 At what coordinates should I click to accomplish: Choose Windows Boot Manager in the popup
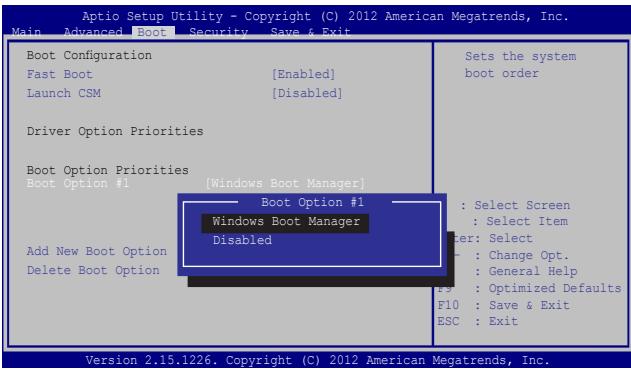(285, 222)
